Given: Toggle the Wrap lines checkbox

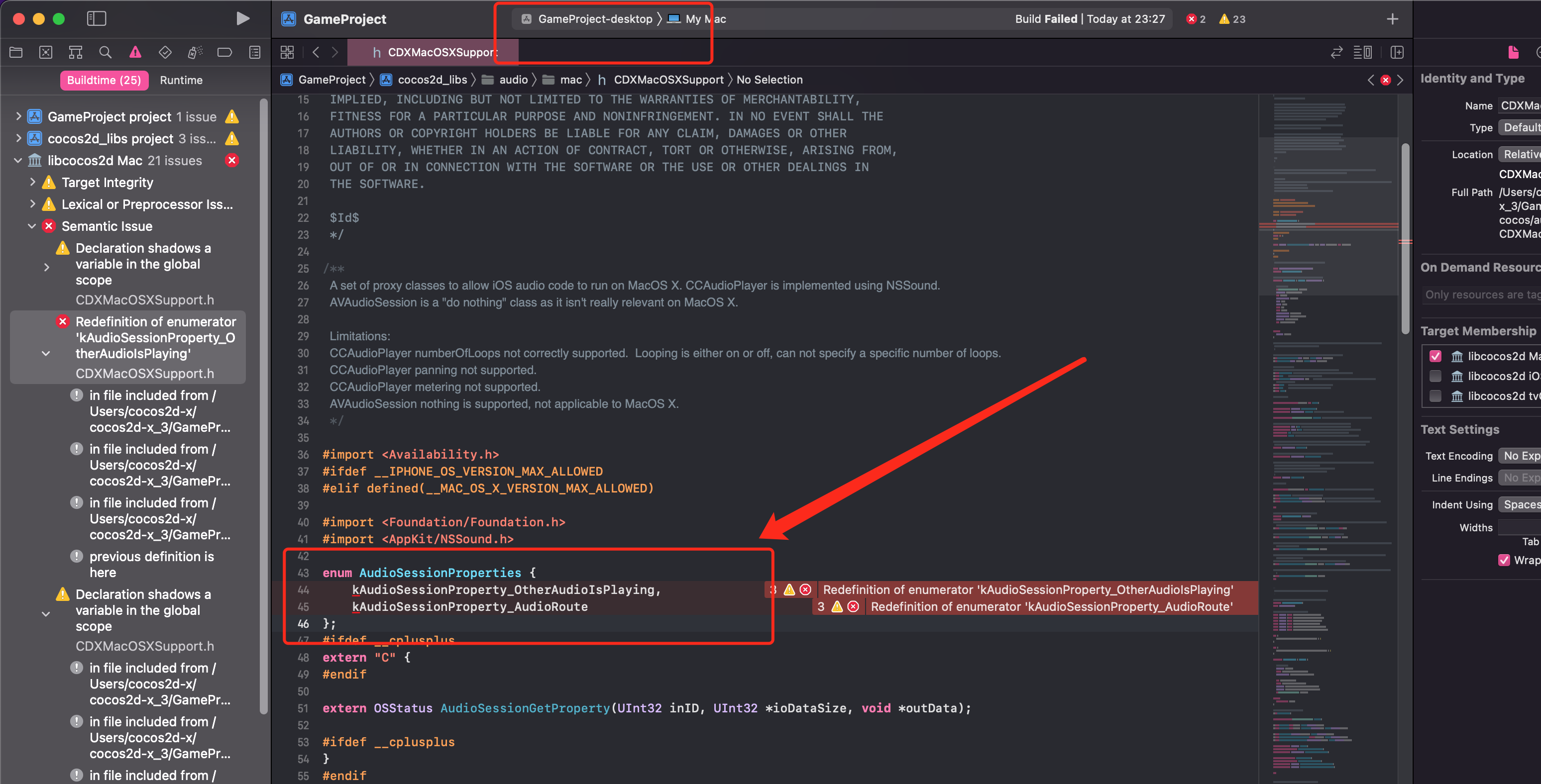Looking at the screenshot, I should click(1504, 560).
